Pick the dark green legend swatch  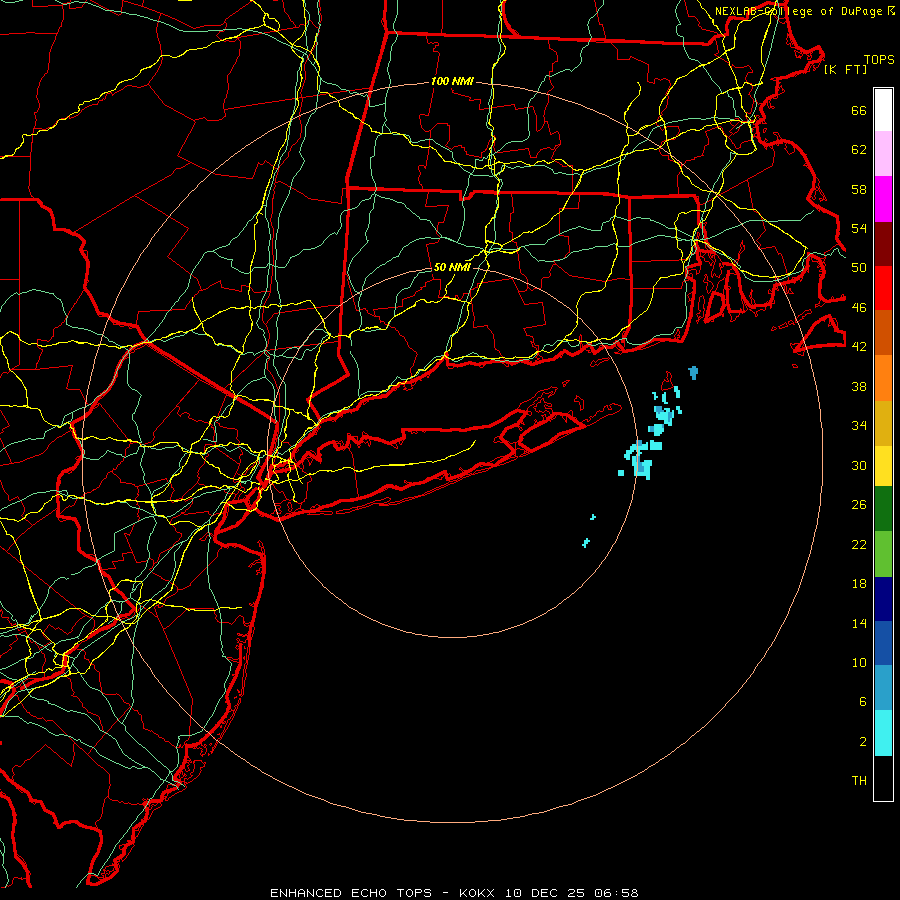pos(883,509)
